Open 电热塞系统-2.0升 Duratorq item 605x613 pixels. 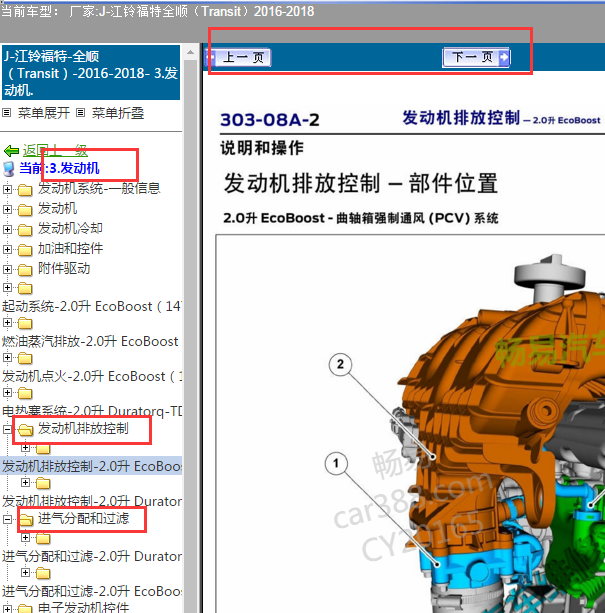pos(91,411)
